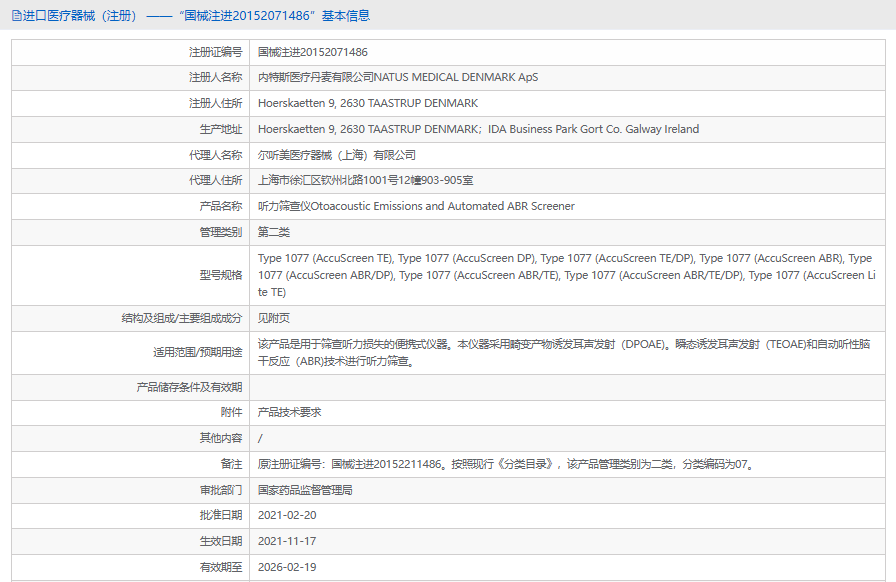Image resolution: width=896 pixels, height=582 pixels.
Task: Select the 产品名称 label
Action: click(221, 206)
